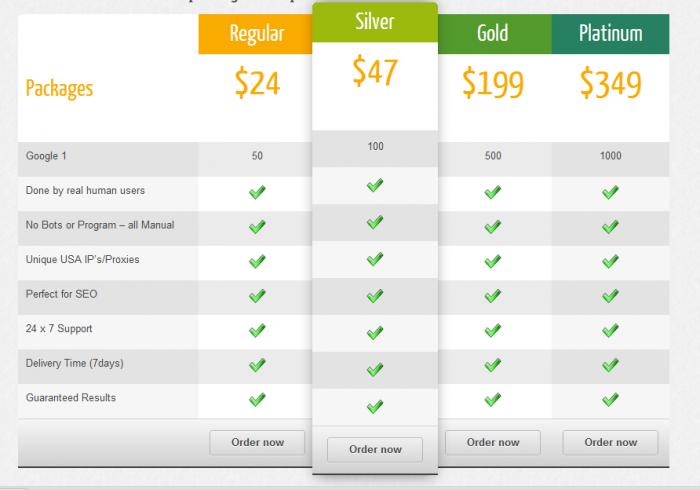Screen dimensions: 700x490
Task: Click Silver plan's Guaranteed Results checkmark
Action: [375, 407]
